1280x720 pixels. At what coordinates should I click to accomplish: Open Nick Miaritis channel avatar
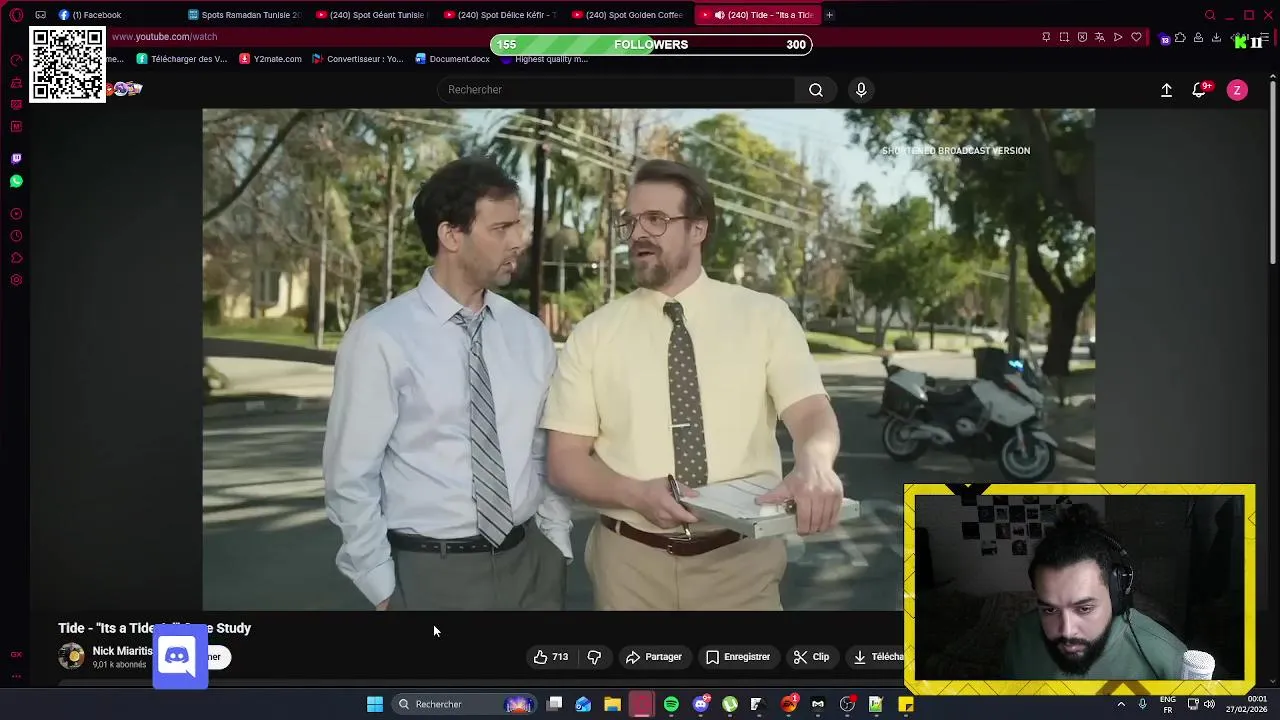[x=71, y=657]
